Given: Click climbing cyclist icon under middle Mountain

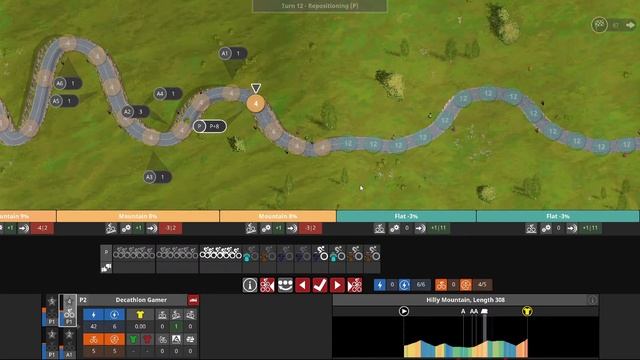Looking at the screenshot, I should 111,229.
